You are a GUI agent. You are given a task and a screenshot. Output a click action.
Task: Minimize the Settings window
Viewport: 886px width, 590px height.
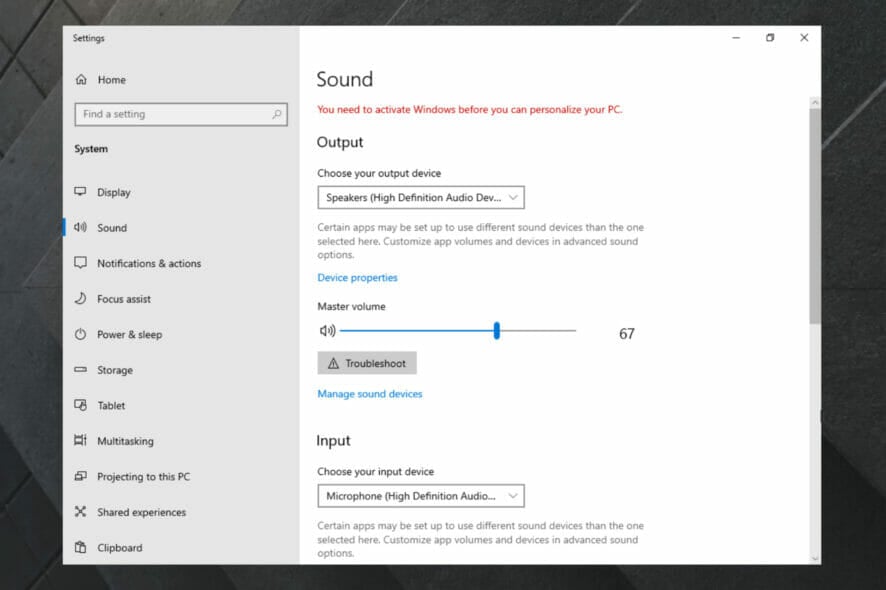pos(736,37)
